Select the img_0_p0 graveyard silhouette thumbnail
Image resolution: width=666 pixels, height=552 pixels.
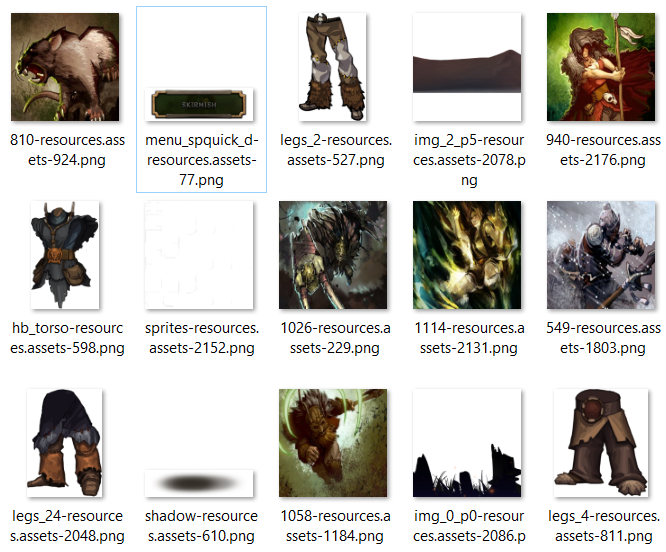(x=467, y=443)
